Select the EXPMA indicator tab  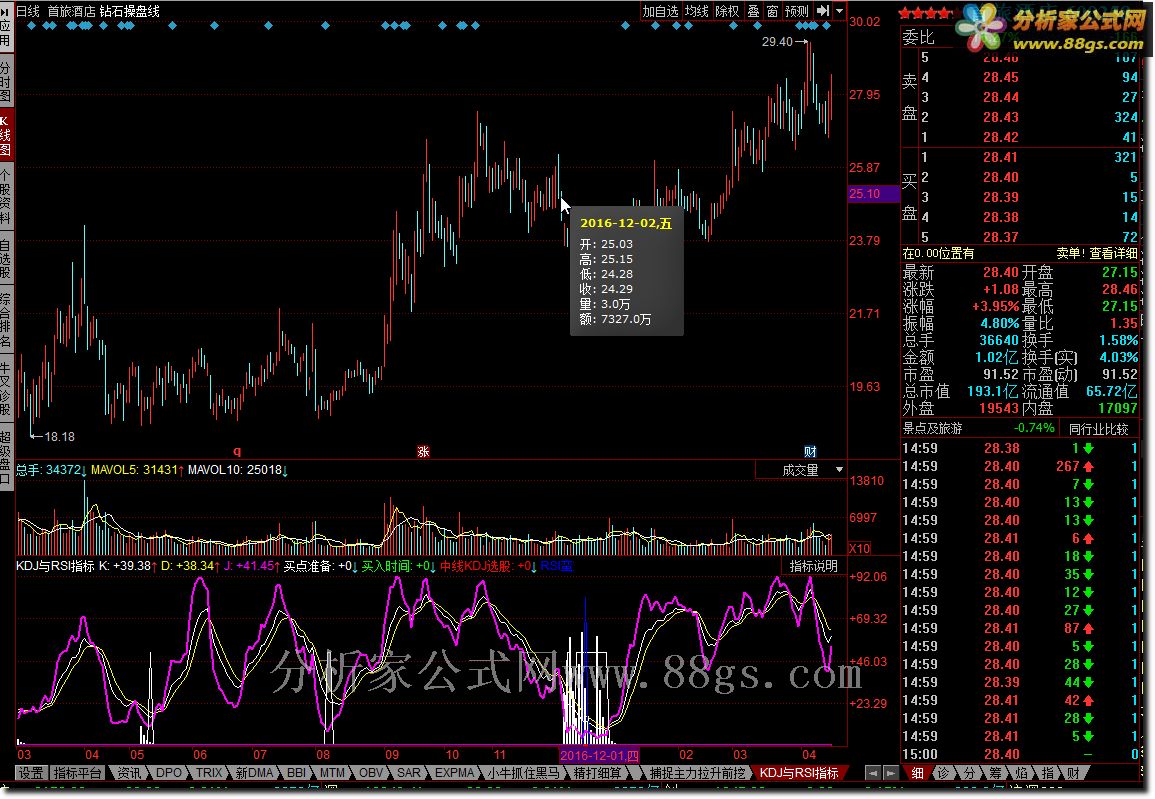click(x=454, y=773)
